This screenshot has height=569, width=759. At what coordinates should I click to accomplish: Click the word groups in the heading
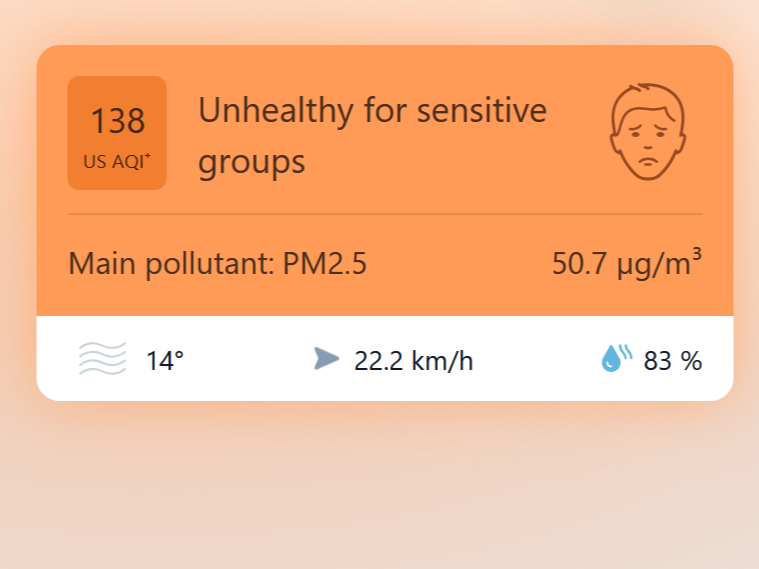[x=251, y=162]
